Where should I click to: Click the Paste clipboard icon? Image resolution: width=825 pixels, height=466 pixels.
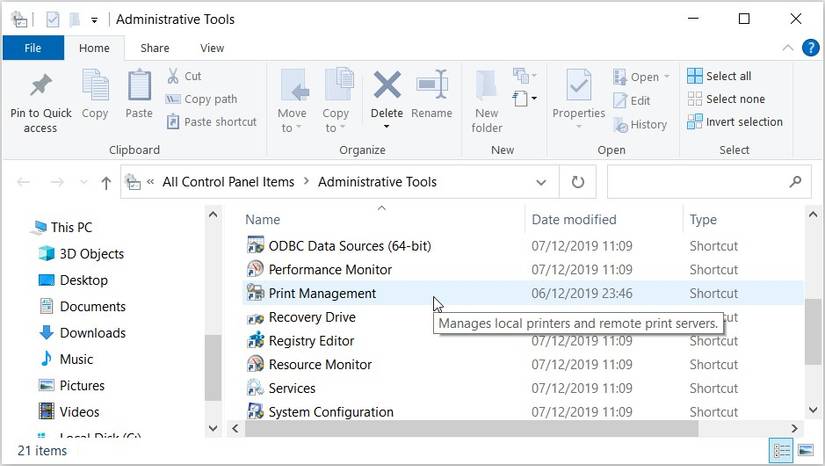coord(139,85)
